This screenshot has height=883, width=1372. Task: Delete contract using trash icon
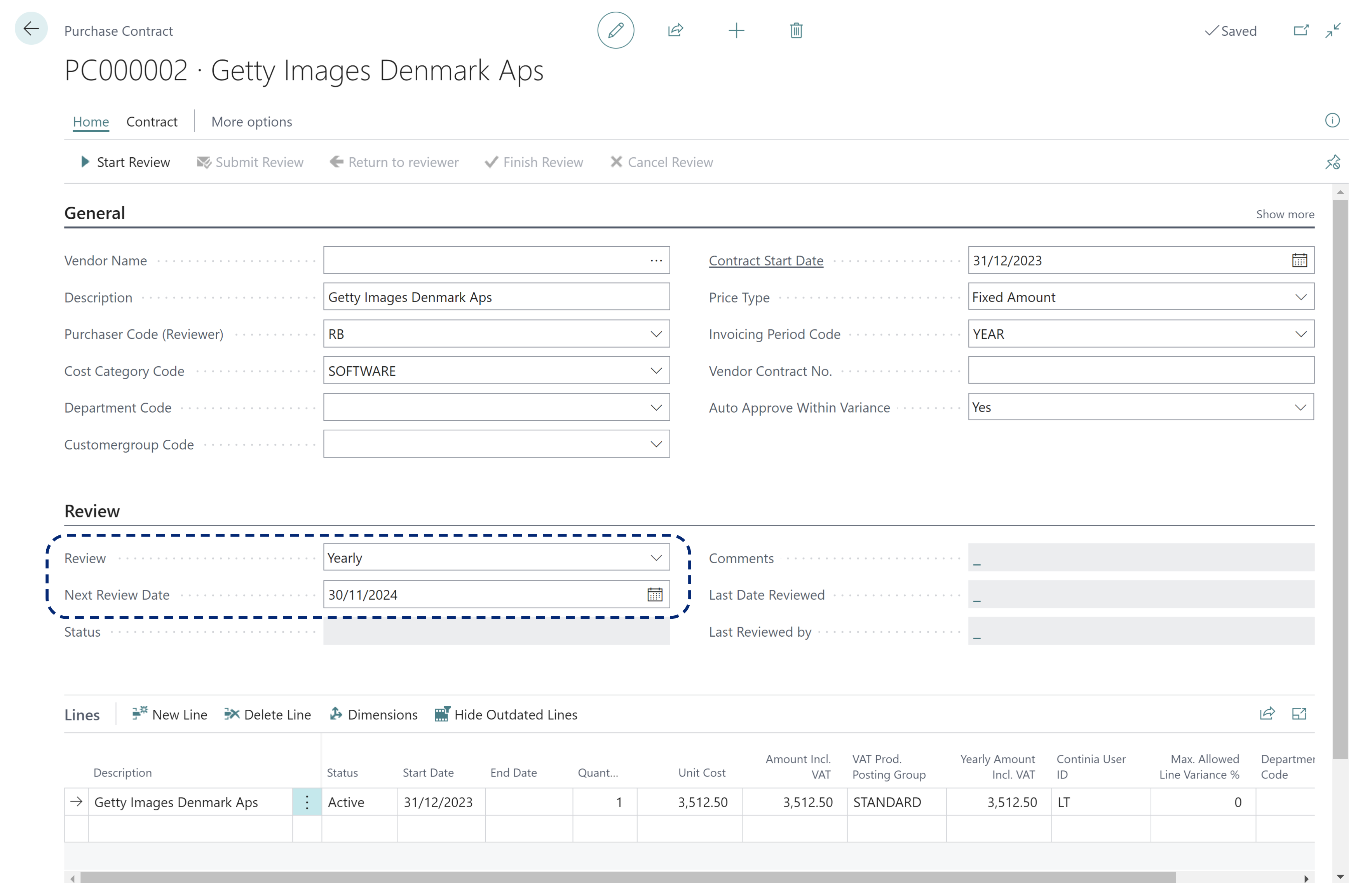(796, 30)
